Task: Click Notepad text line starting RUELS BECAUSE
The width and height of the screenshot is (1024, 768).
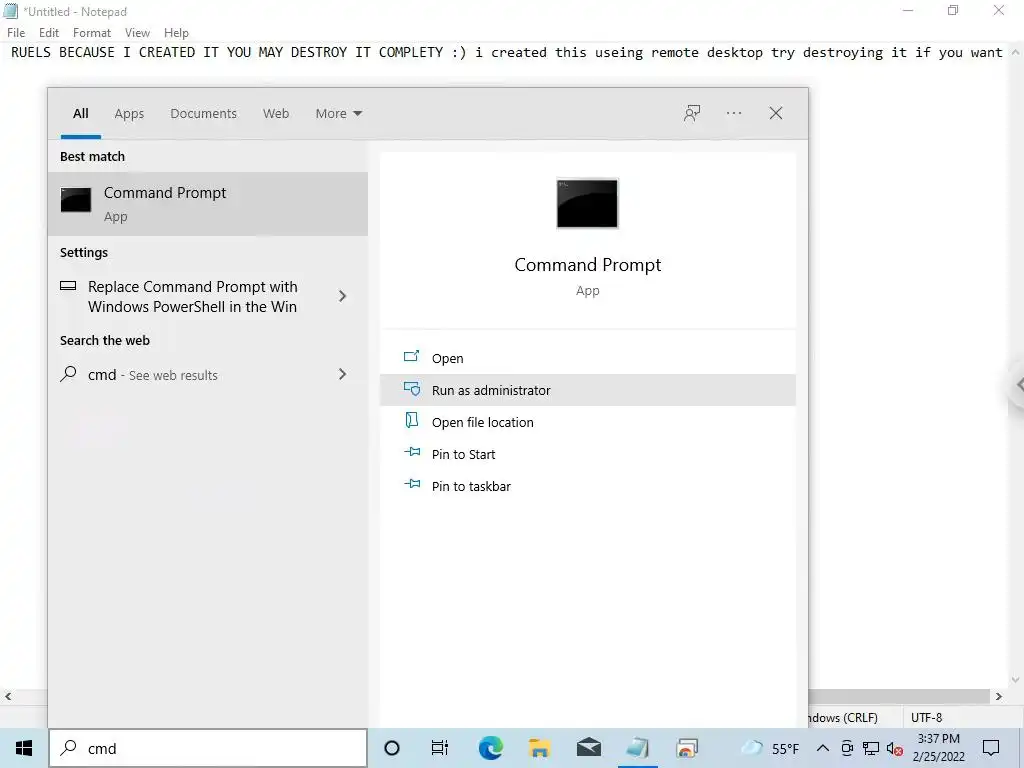Action: click(506, 52)
